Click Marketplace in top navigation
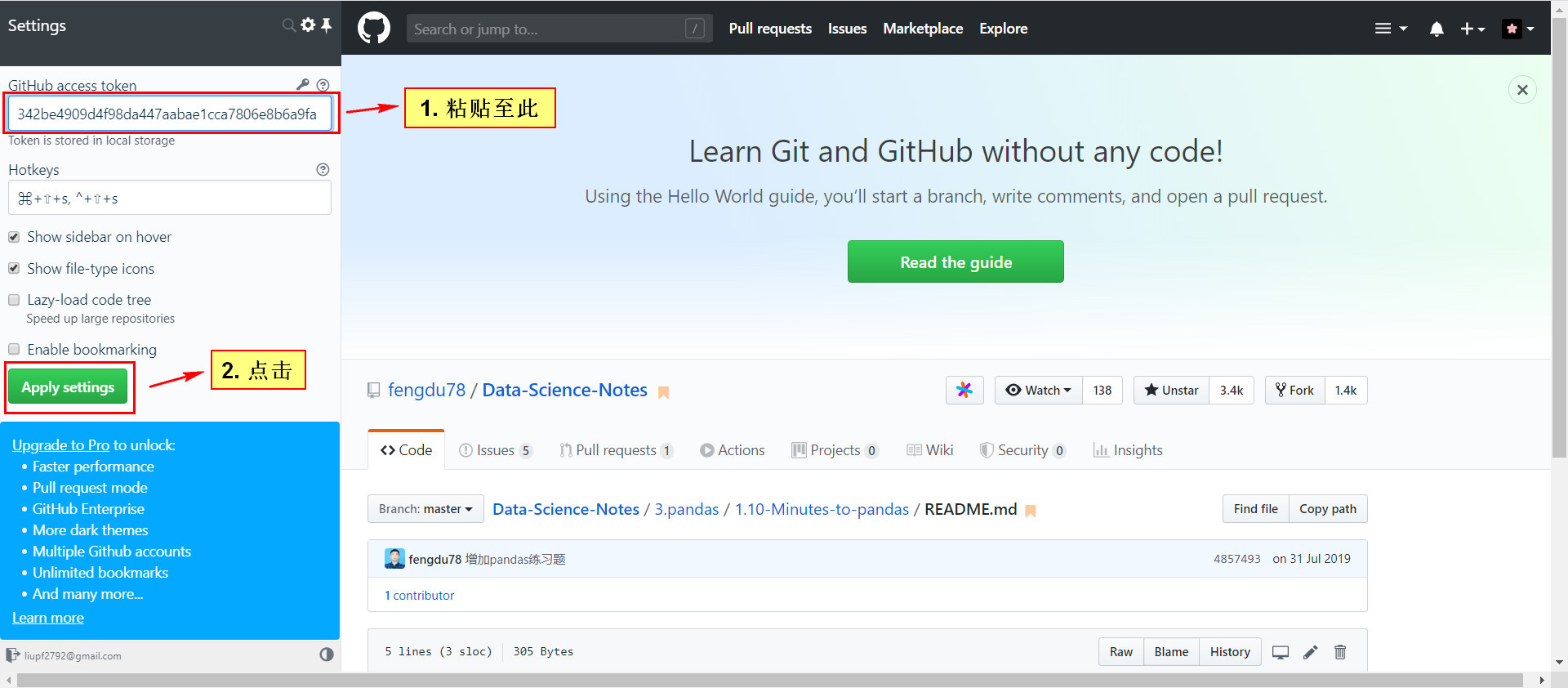The image size is (1568, 688). (923, 29)
